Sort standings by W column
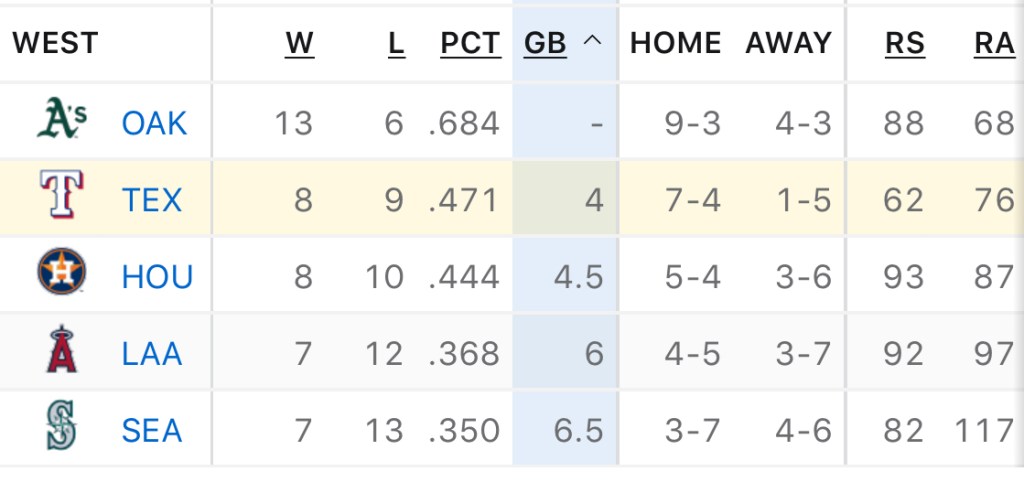1024x482 pixels. (299, 43)
